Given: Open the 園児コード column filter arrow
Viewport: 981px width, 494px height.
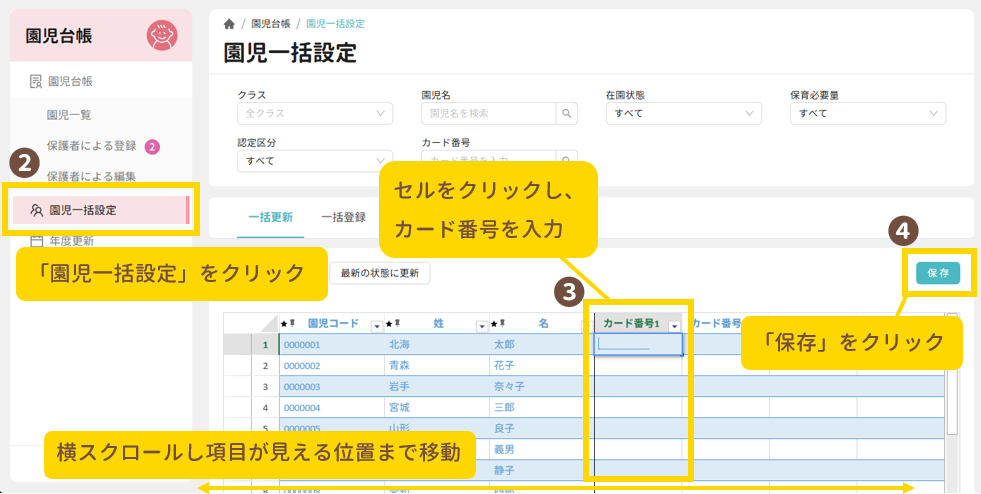Looking at the screenshot, I should (376, 325).
